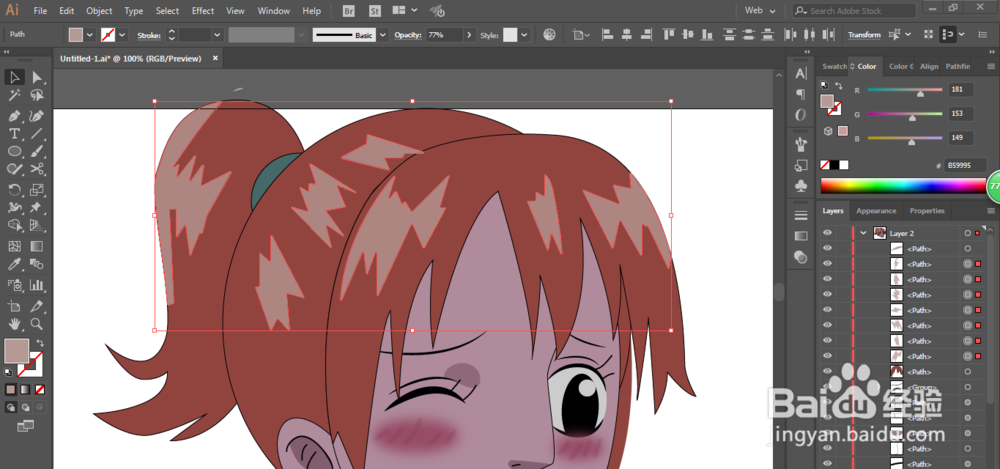Screen dimensions: 1000x469
Task: Select the Direct Selection tool
Action: coord(37,77)
